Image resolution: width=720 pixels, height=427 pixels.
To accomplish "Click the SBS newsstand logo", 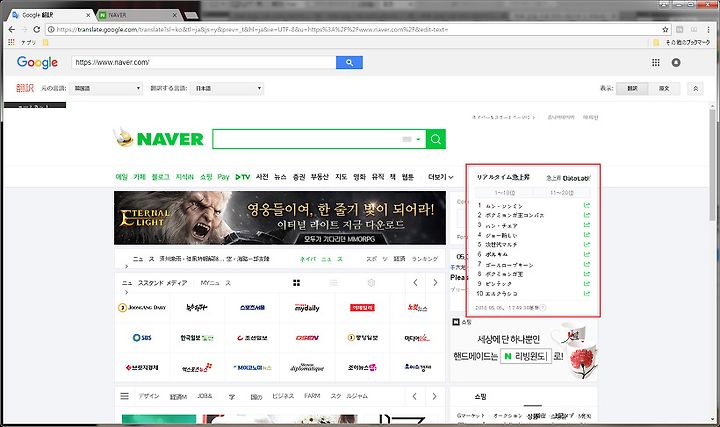I will tap(142, 338).
